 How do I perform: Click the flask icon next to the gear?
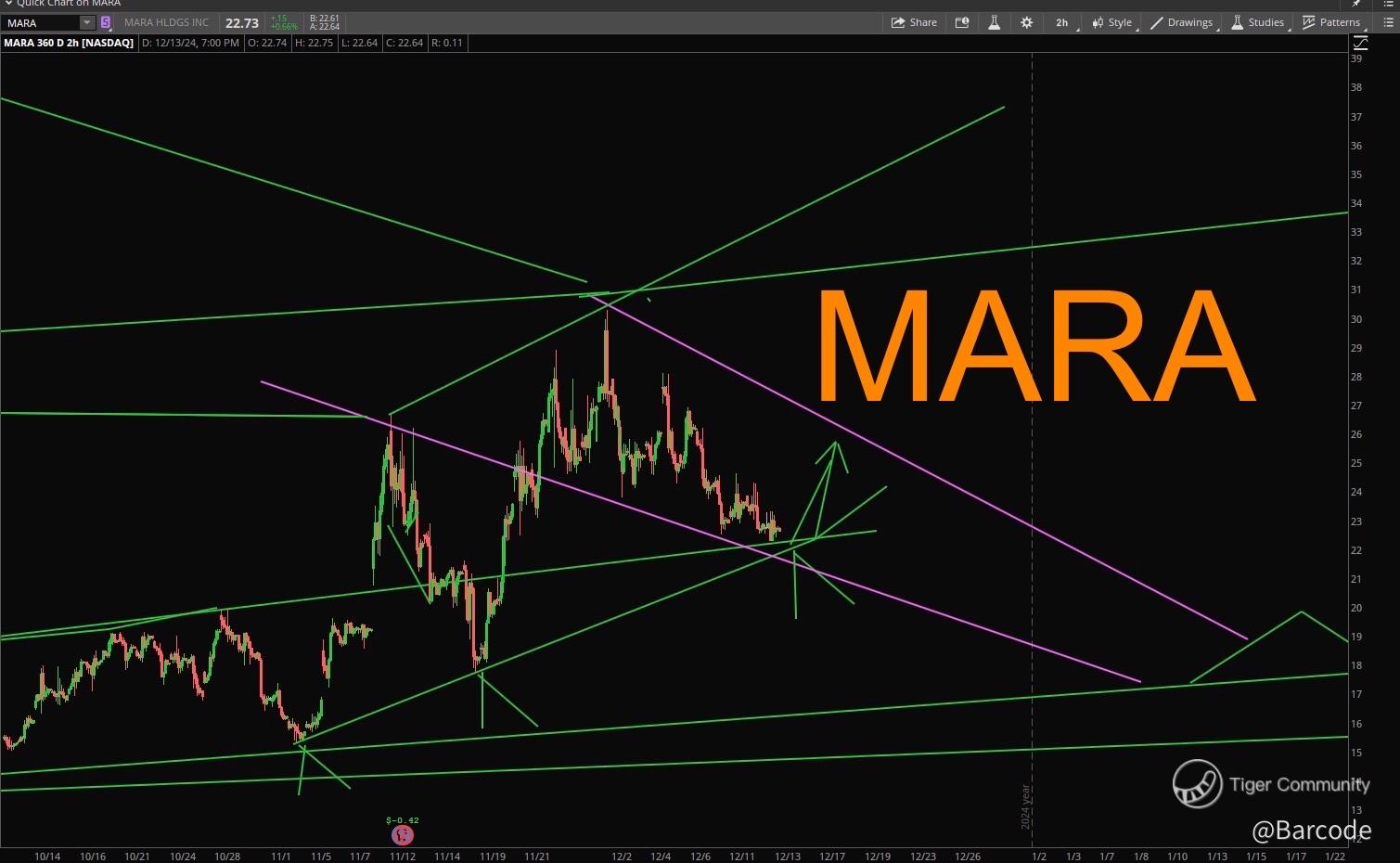(994, 22)
